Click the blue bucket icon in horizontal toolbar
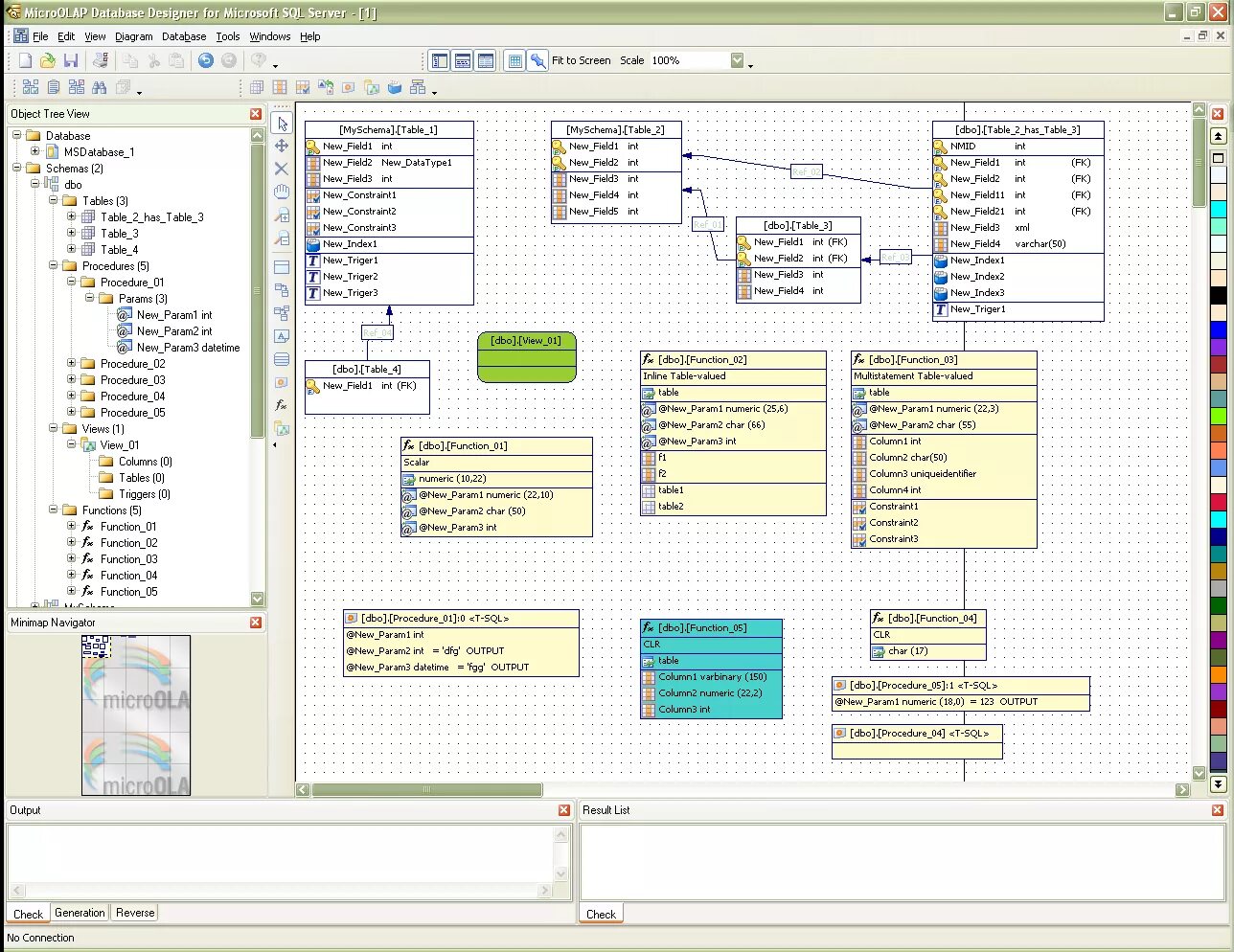1234x952 pixels. [x=395, y=87]
